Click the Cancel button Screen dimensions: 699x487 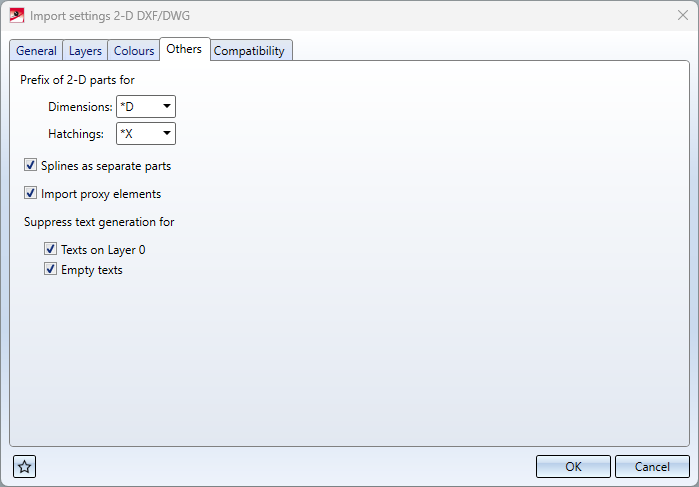pyautogui.click(x=652, y=466)
